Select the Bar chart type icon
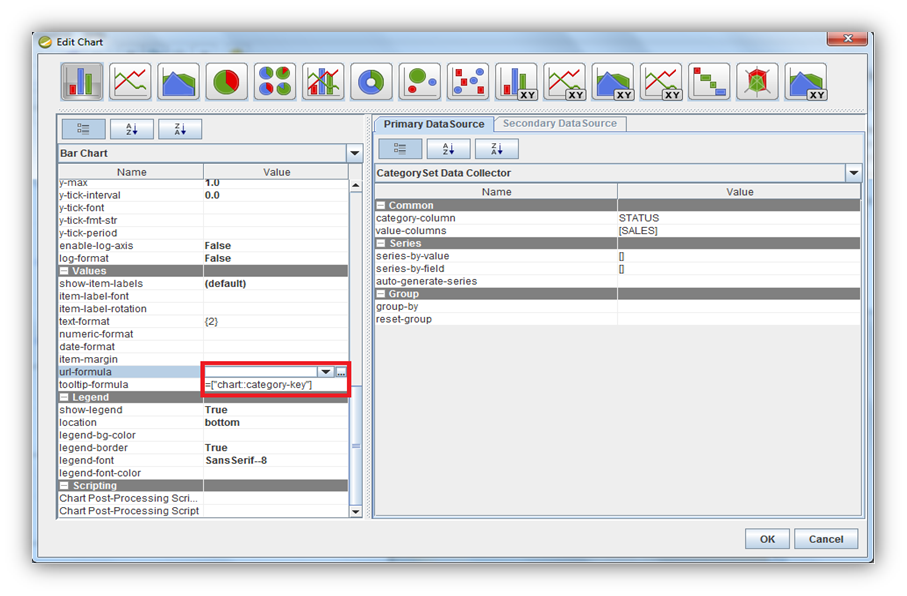The image size is (907, 596). point(82,82)
